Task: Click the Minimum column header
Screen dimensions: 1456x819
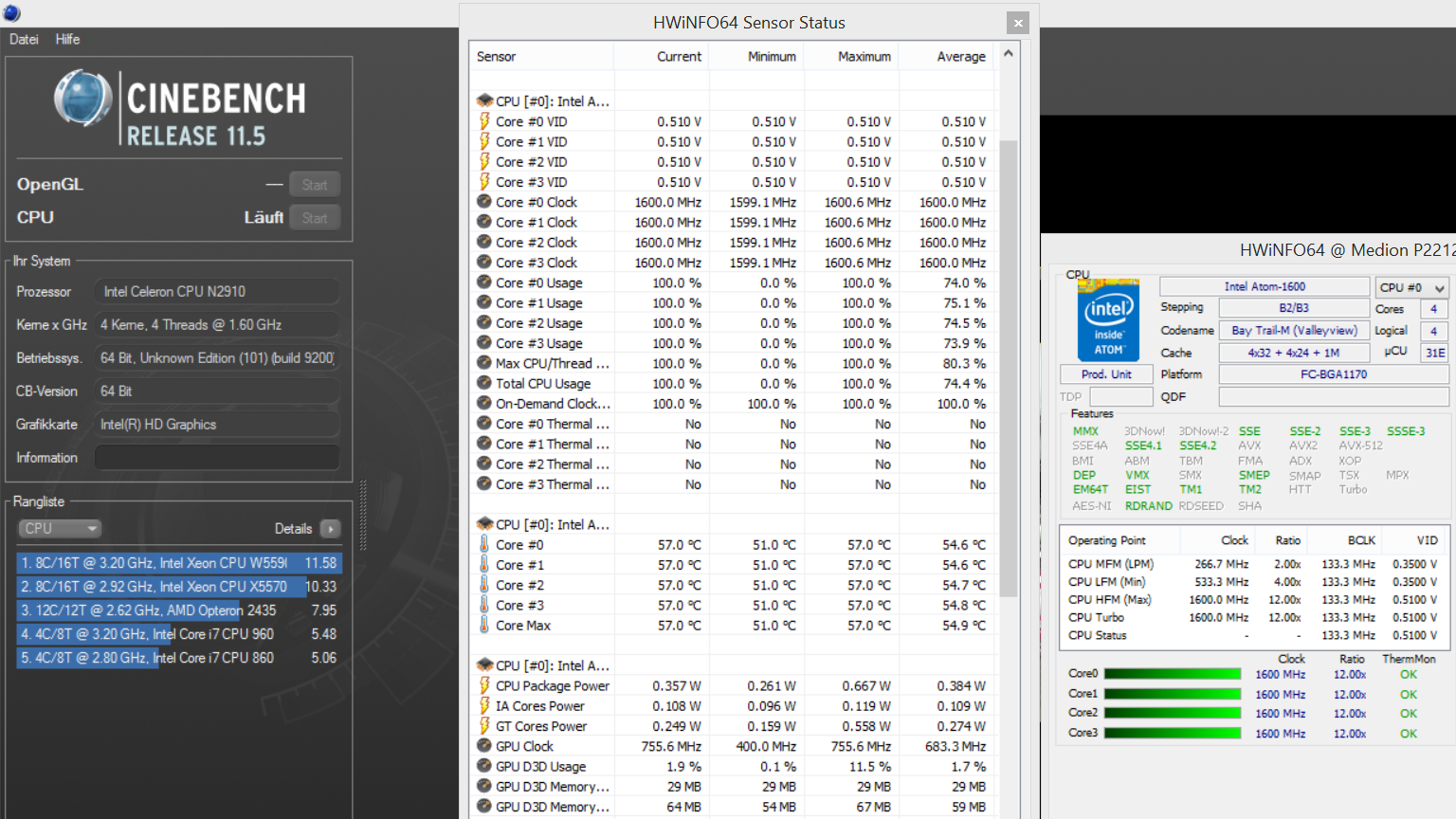Action: point(755,57)
